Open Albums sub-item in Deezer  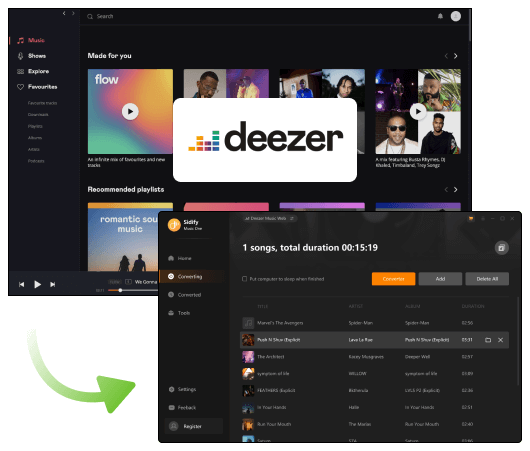[x=35, y=138]
